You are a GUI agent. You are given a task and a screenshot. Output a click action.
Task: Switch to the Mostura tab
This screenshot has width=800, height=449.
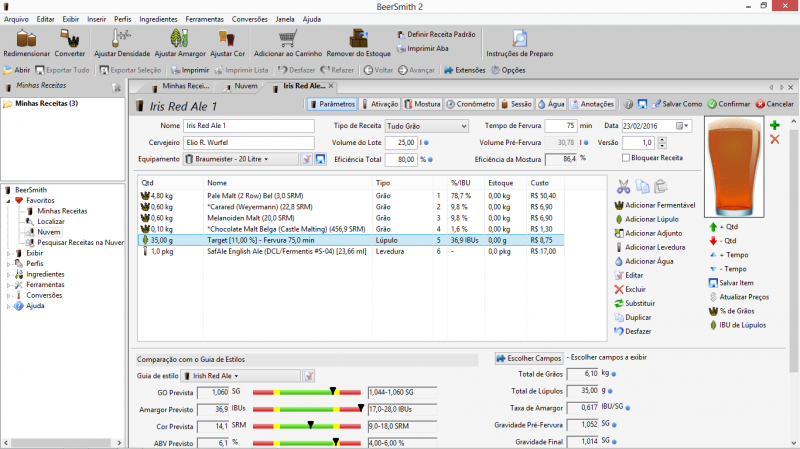(x=422, y=104)
